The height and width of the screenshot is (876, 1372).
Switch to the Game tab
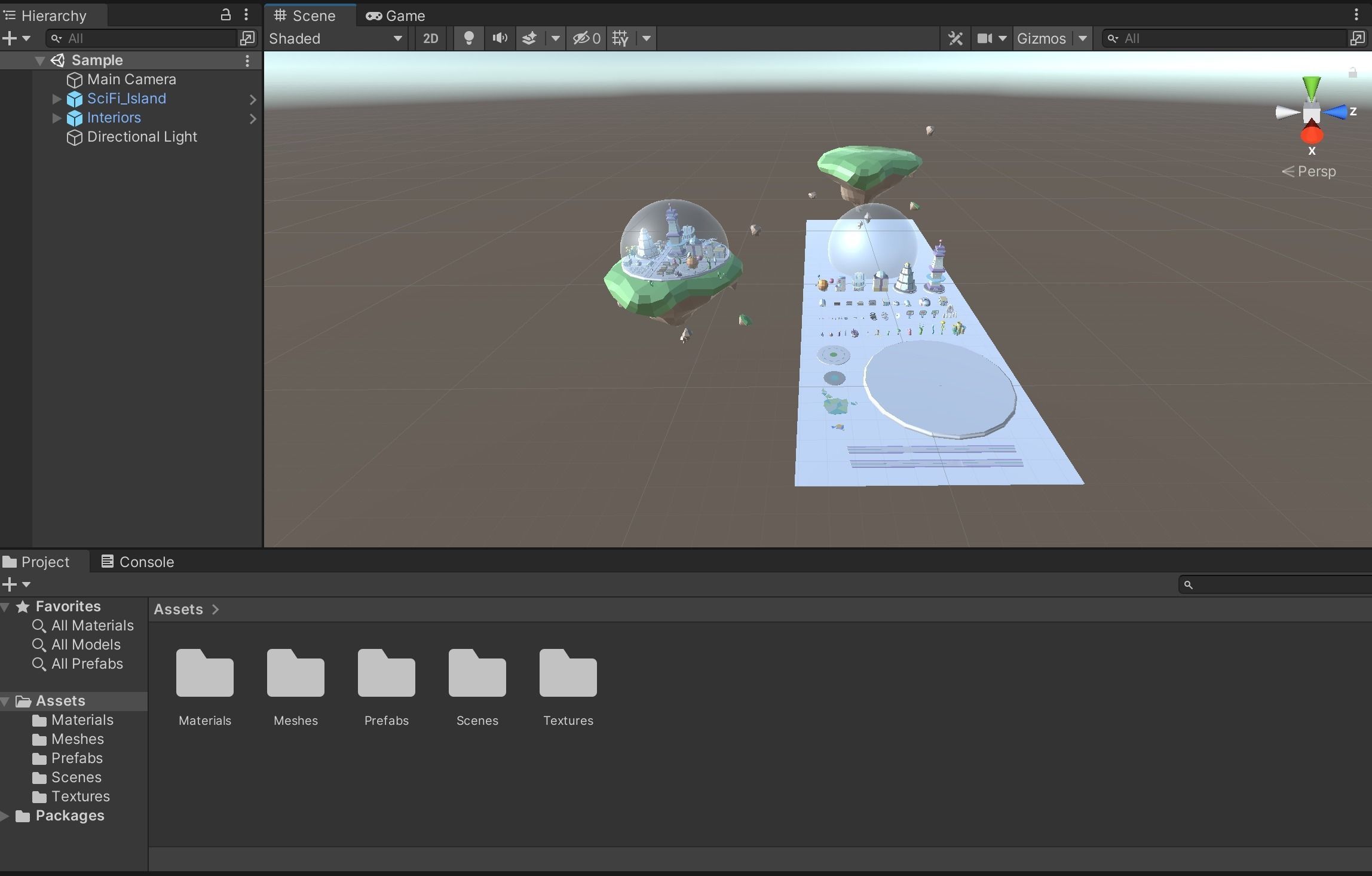point(396,16)
